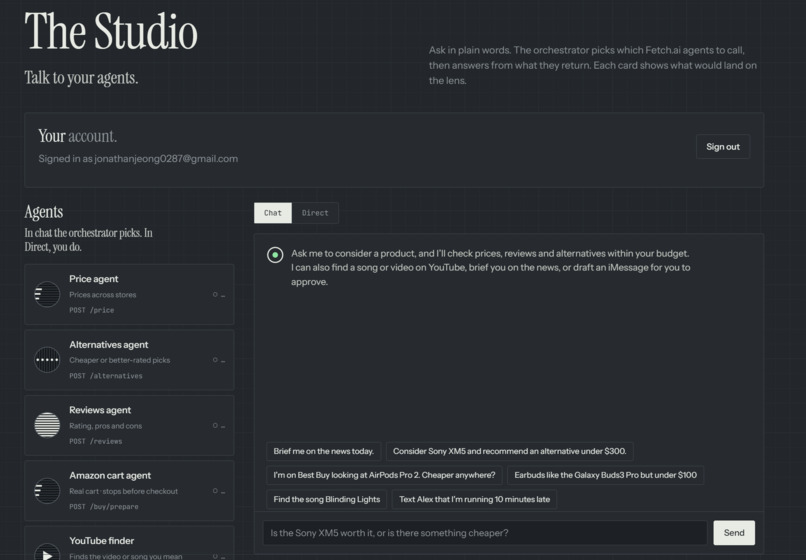Click the signed-in email address text
The height and width of the screenshot is (560, 806).
[x=166, y=159]
